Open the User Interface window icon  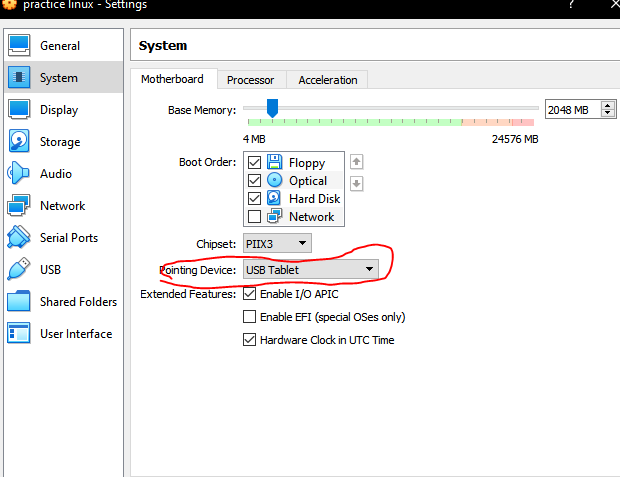click(x=19, y=333)
